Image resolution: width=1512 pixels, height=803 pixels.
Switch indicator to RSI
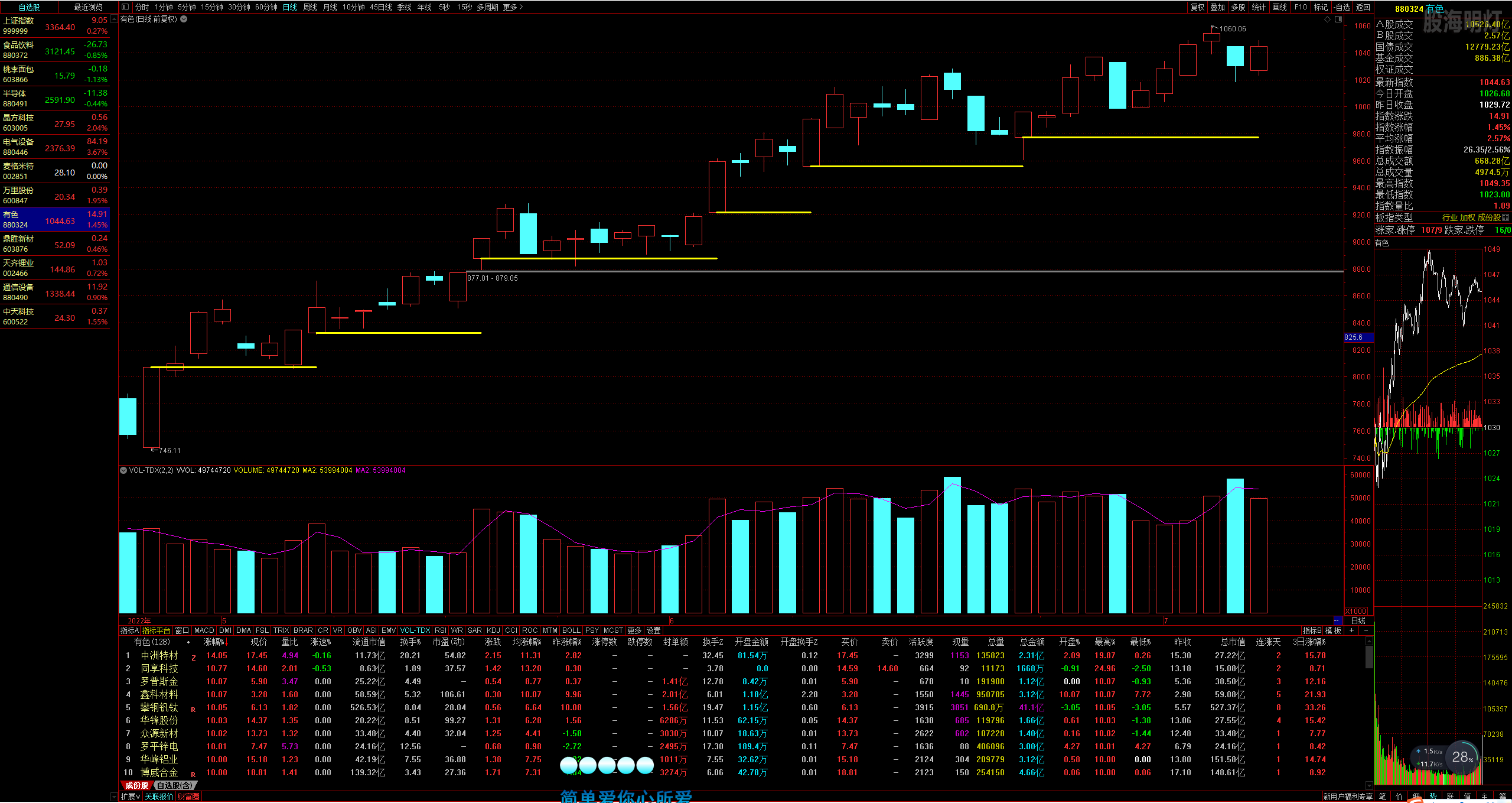coord(441,630)
